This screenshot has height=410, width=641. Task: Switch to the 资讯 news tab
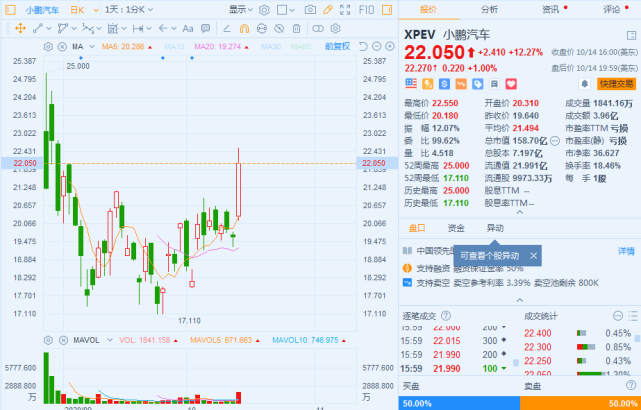(x=551, y=10)
